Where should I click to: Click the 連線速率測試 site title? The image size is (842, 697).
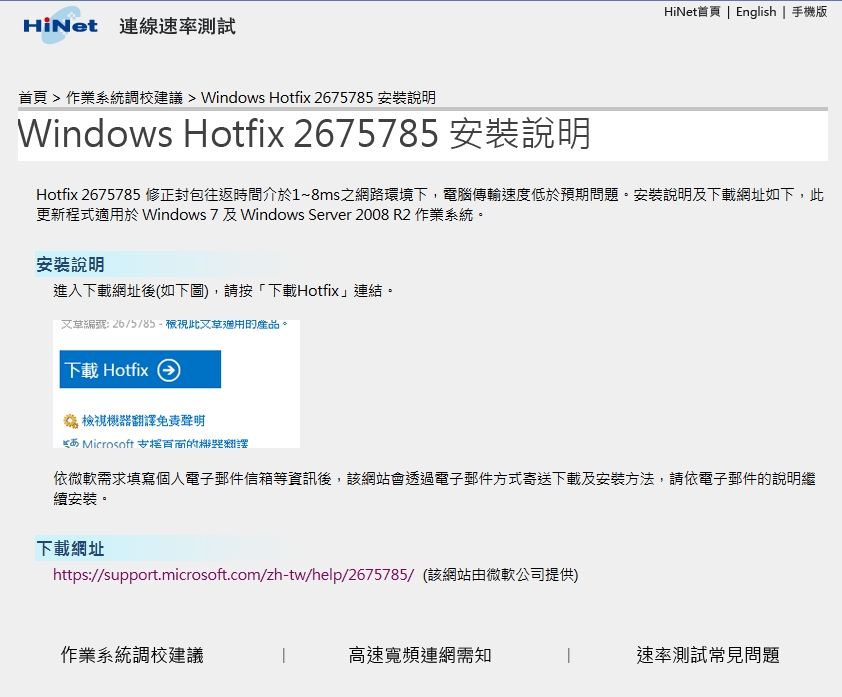pyautogui.click(x=177, y=26)
